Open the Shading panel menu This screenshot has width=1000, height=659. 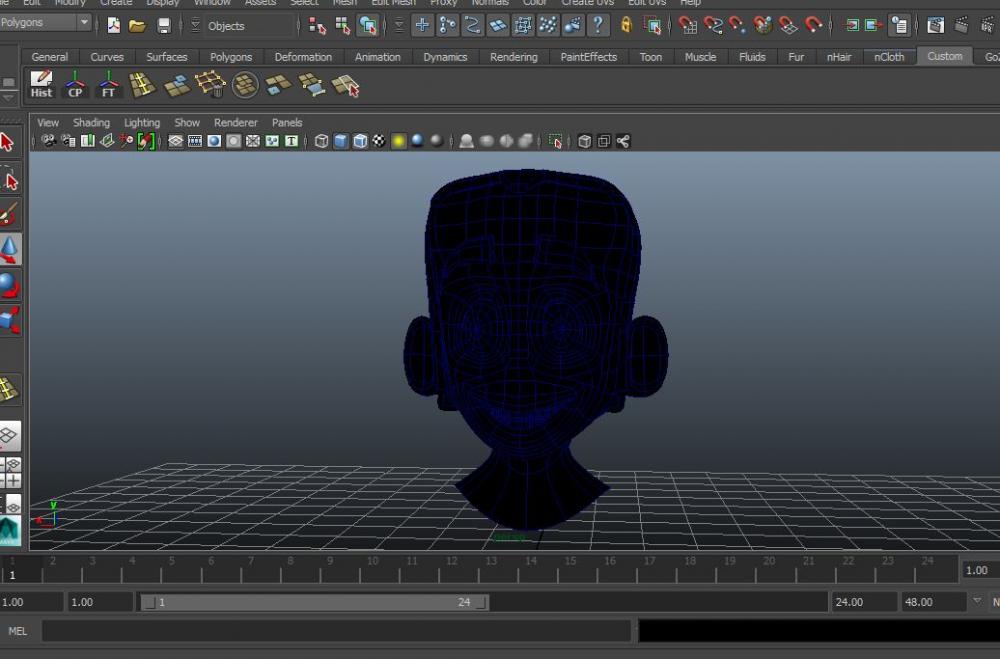(91, 123)
